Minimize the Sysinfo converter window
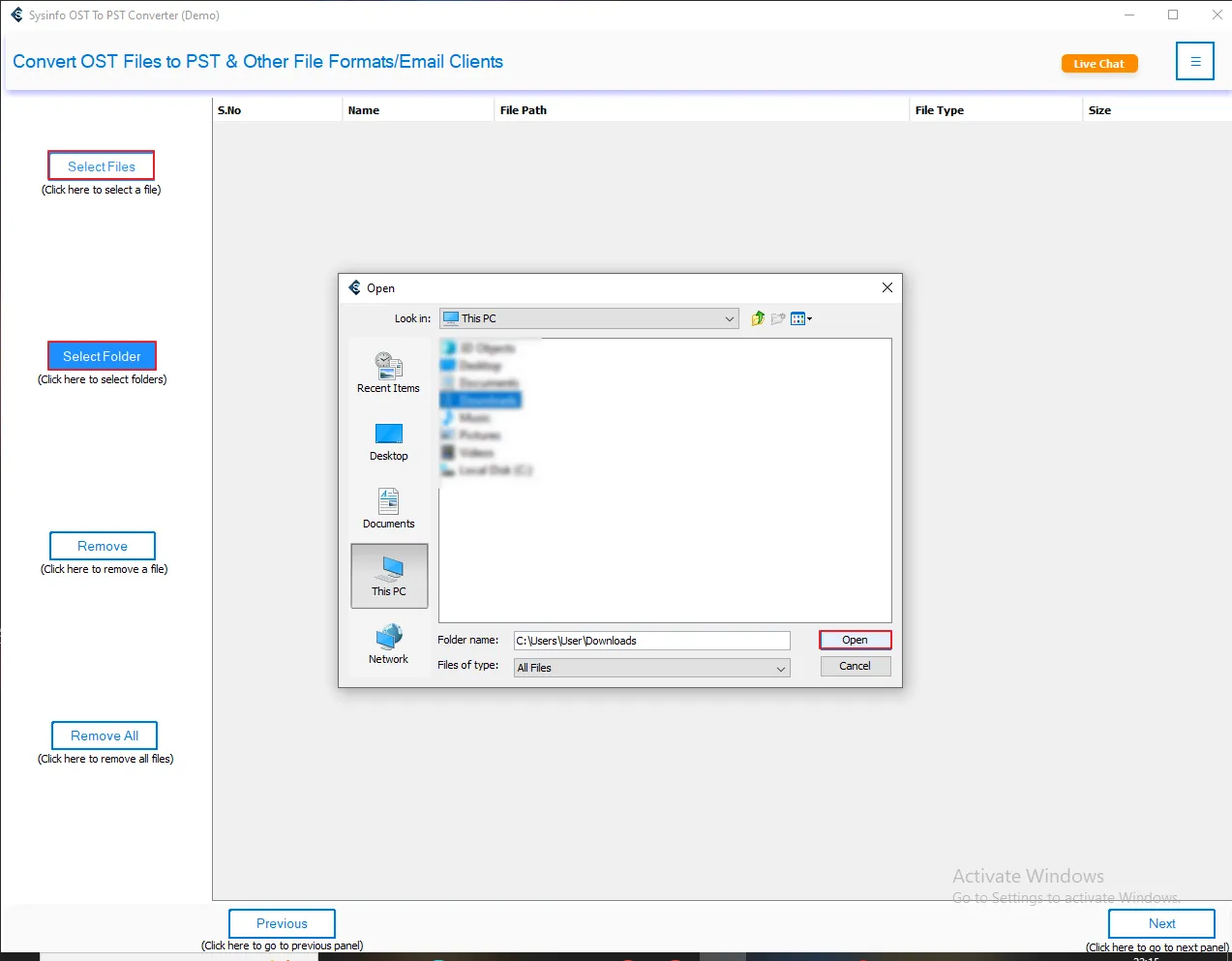This screenshot has height=961, width=1232. 1129,15
